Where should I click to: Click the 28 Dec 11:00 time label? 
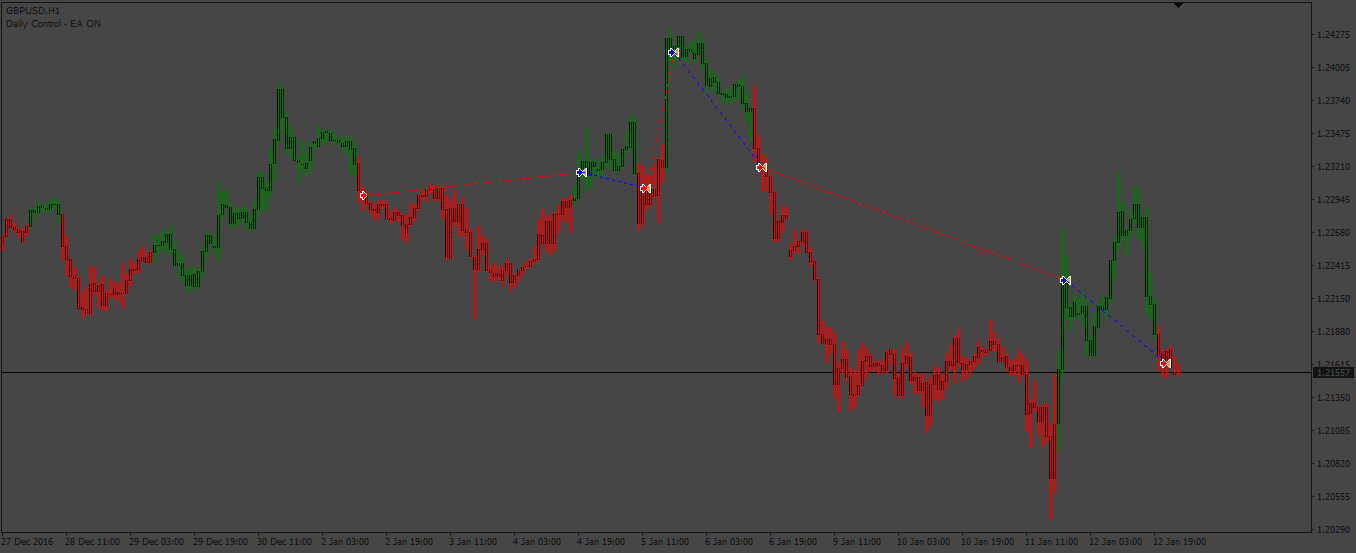(x=93, y=542)
